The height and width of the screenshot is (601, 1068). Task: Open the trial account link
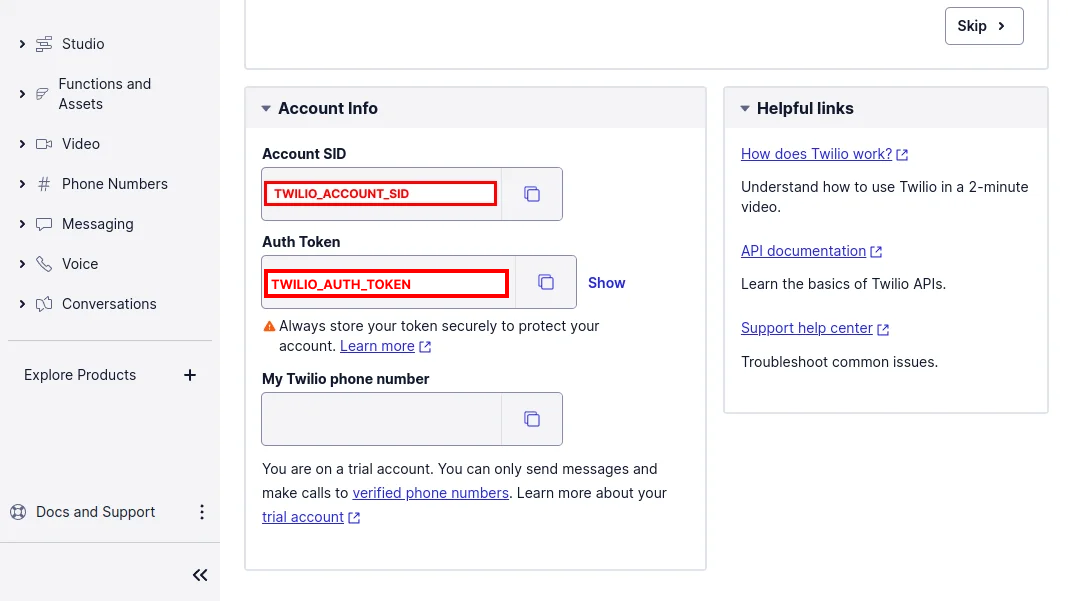point(302,517)
